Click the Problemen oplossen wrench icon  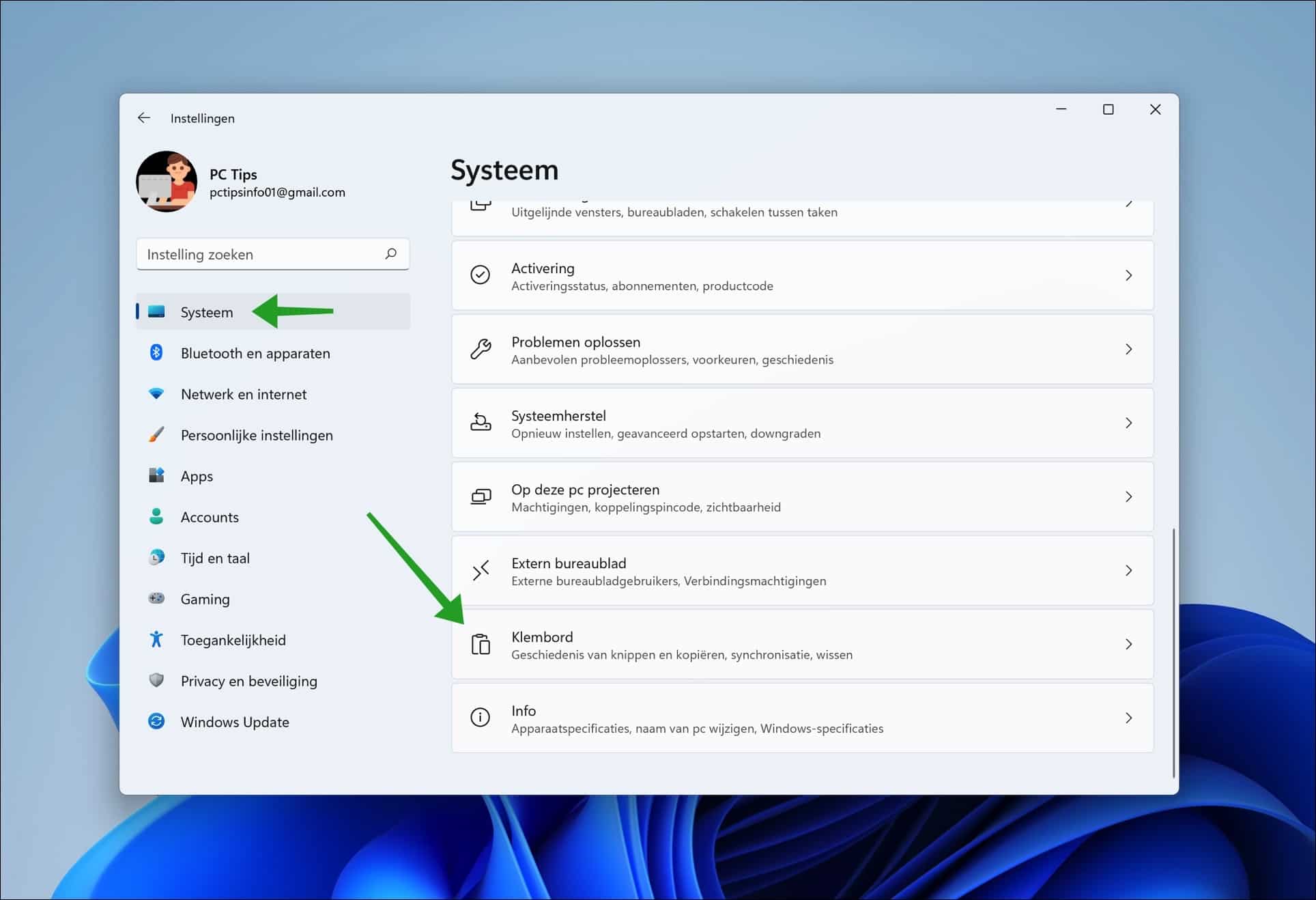click(x=481, y=349)
